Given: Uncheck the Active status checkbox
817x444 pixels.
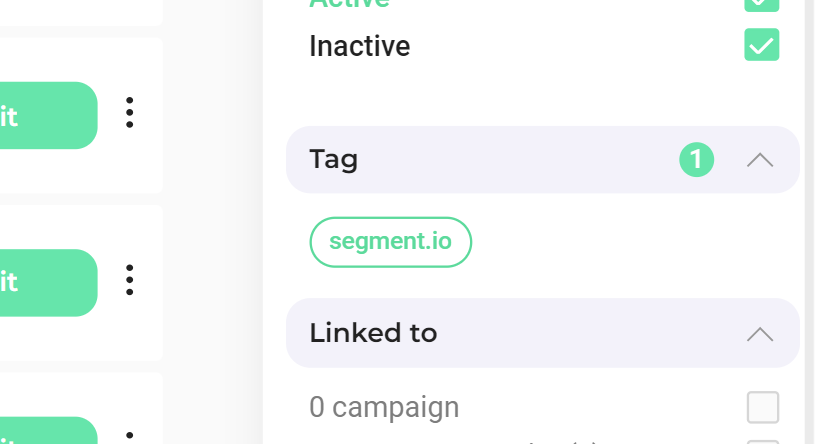Looking at the screenshot, I should pos(761,4).
